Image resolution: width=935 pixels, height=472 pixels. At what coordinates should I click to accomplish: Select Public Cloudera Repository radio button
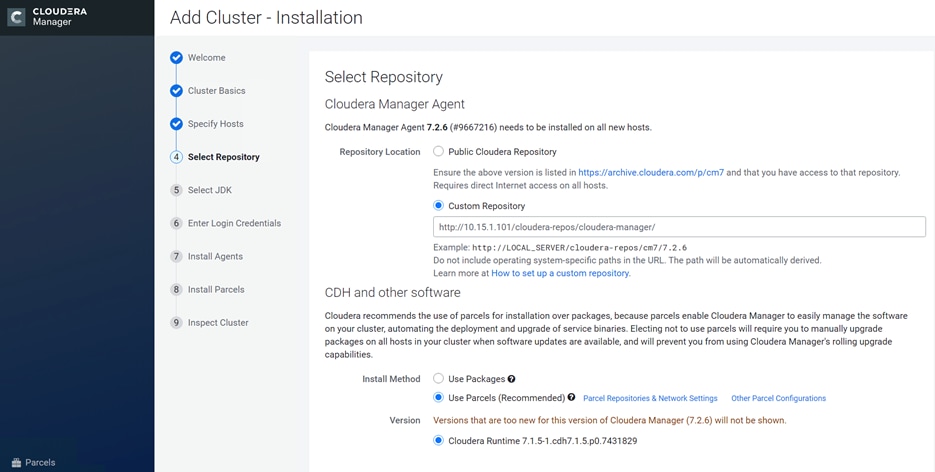tap(438, 151)
